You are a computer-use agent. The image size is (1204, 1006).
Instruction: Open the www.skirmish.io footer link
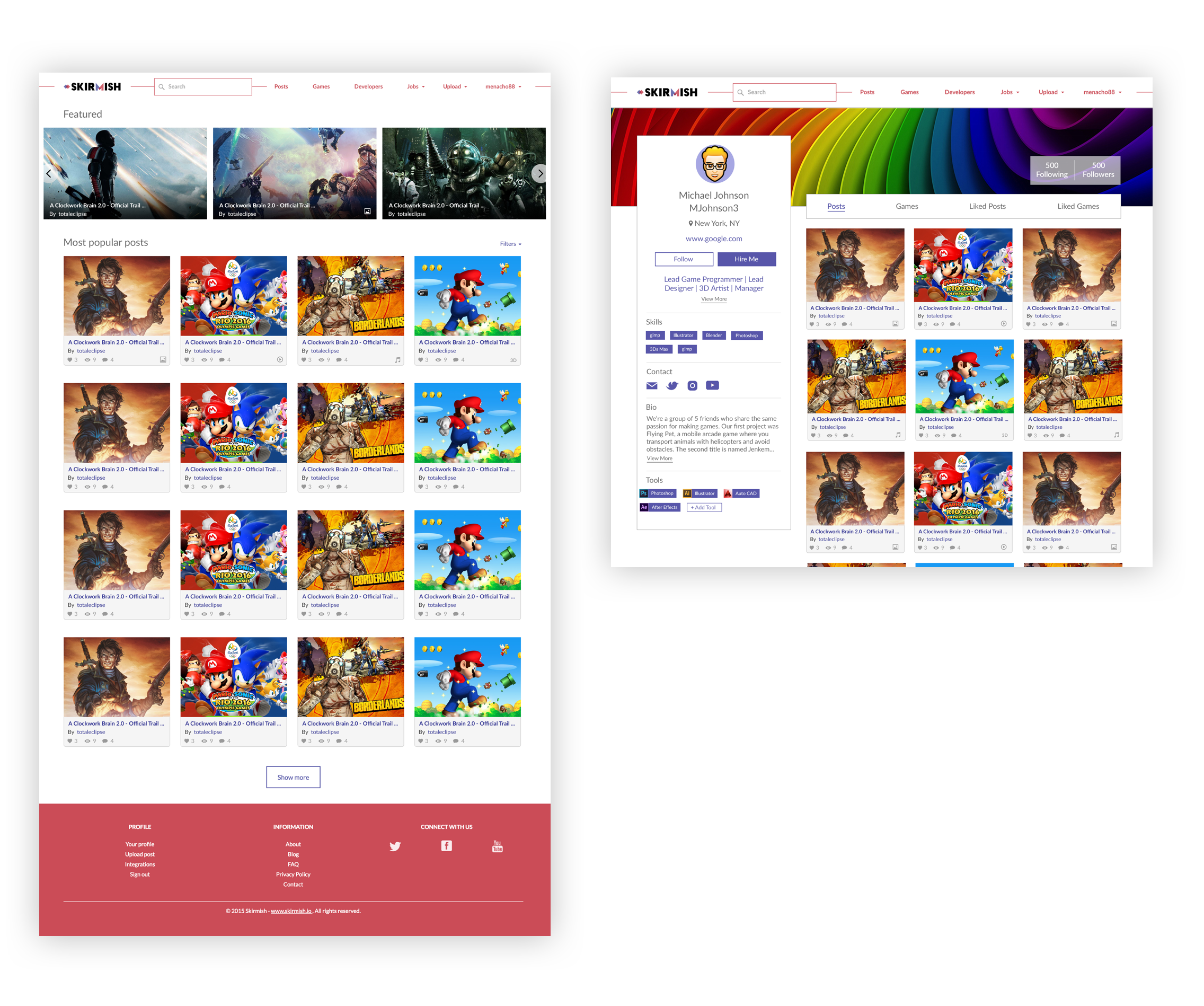coord(291,911)
